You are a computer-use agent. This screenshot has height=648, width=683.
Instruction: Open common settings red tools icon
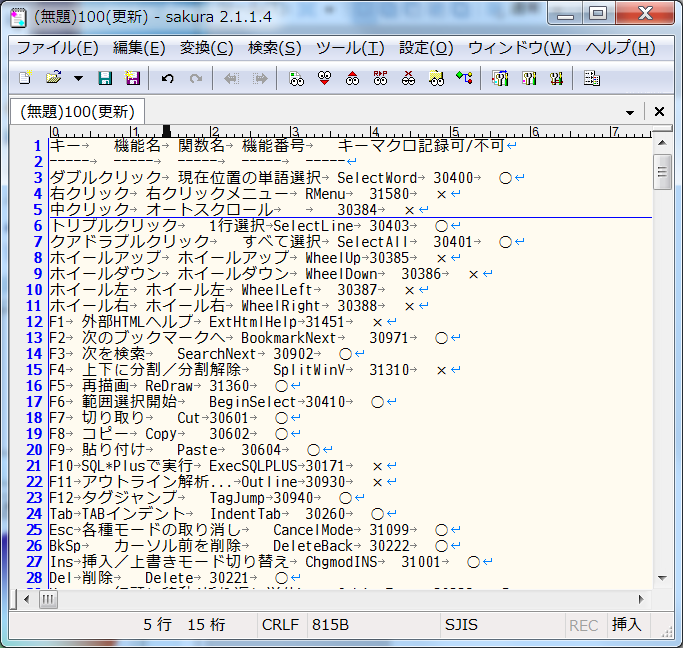click(x=556, y=78)
